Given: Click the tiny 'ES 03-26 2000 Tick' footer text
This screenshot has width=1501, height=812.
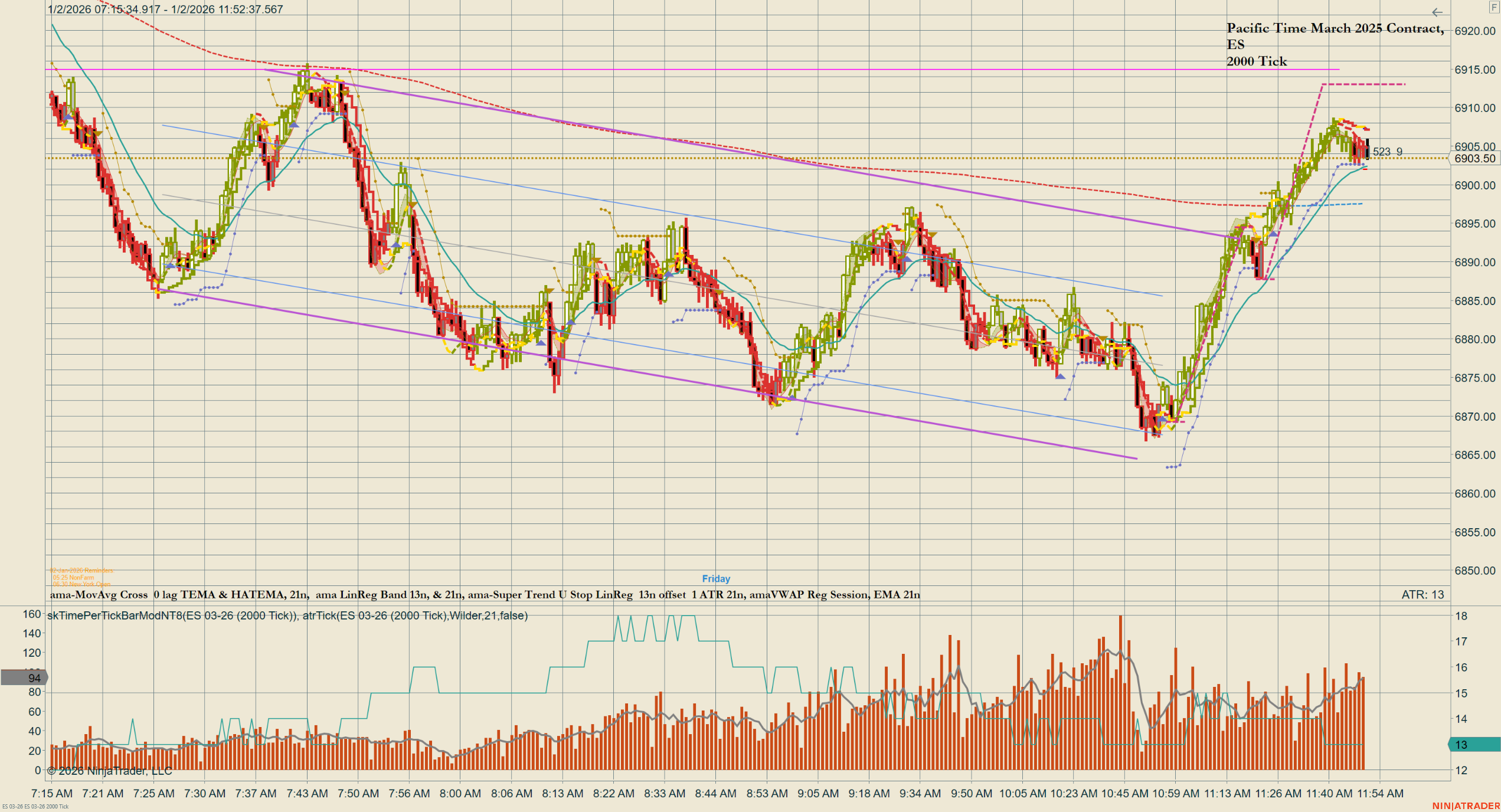Looking at the screenshot, I should point(35,807).
